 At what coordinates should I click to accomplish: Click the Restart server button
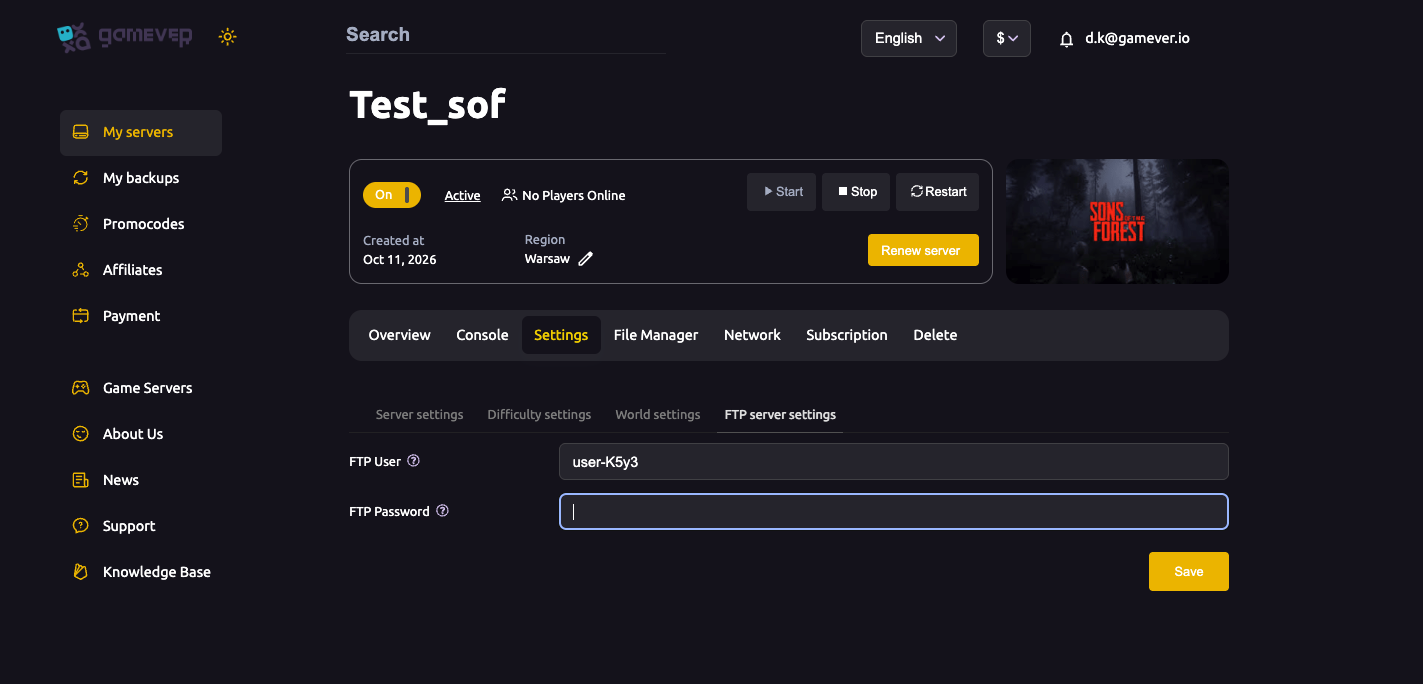coord(938,192)
